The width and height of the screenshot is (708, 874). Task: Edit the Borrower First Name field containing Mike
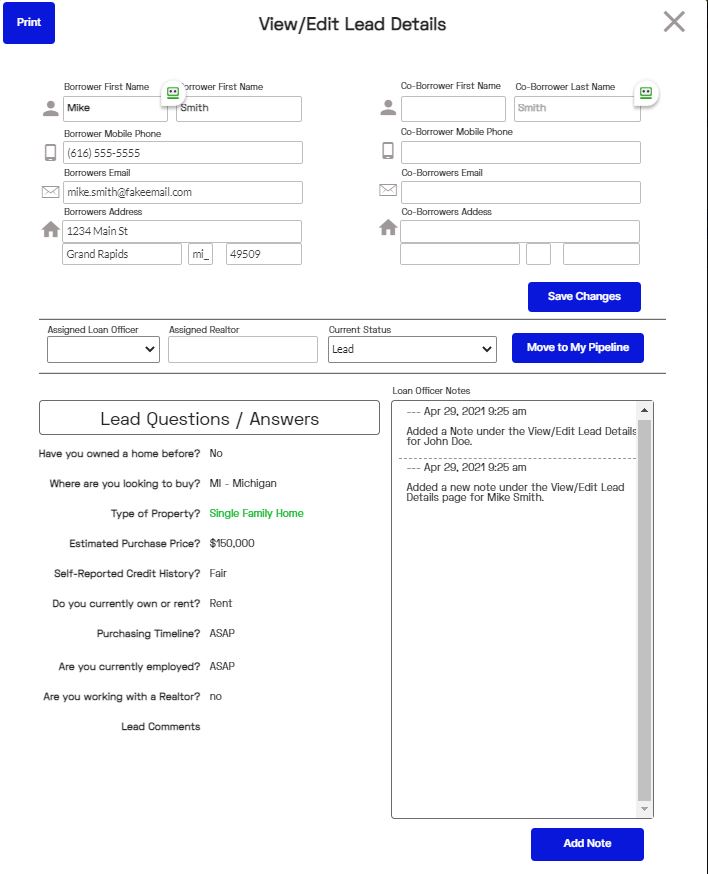pos(115,109)
